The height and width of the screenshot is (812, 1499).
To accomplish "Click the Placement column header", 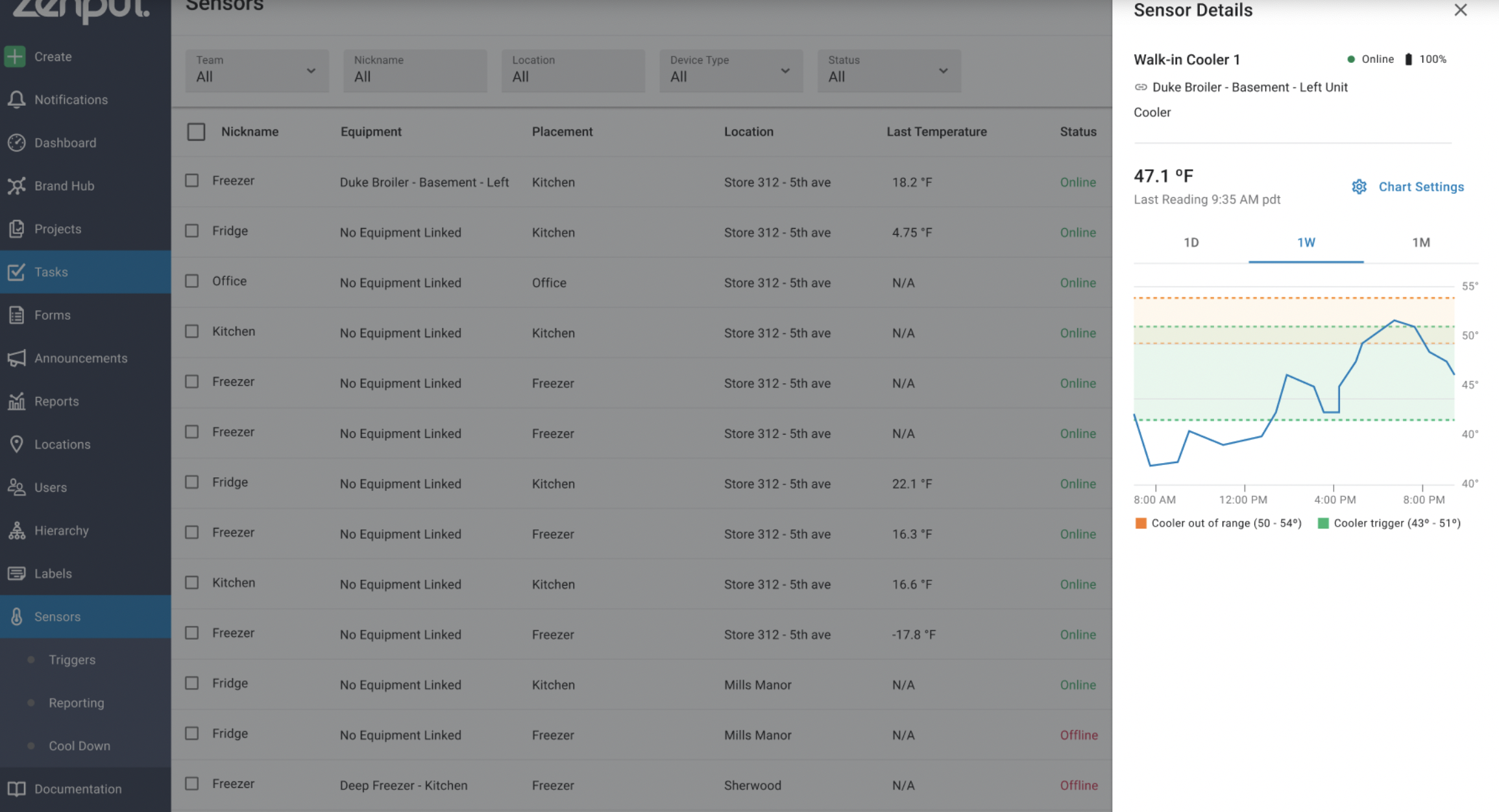I will tap(562, 132).
